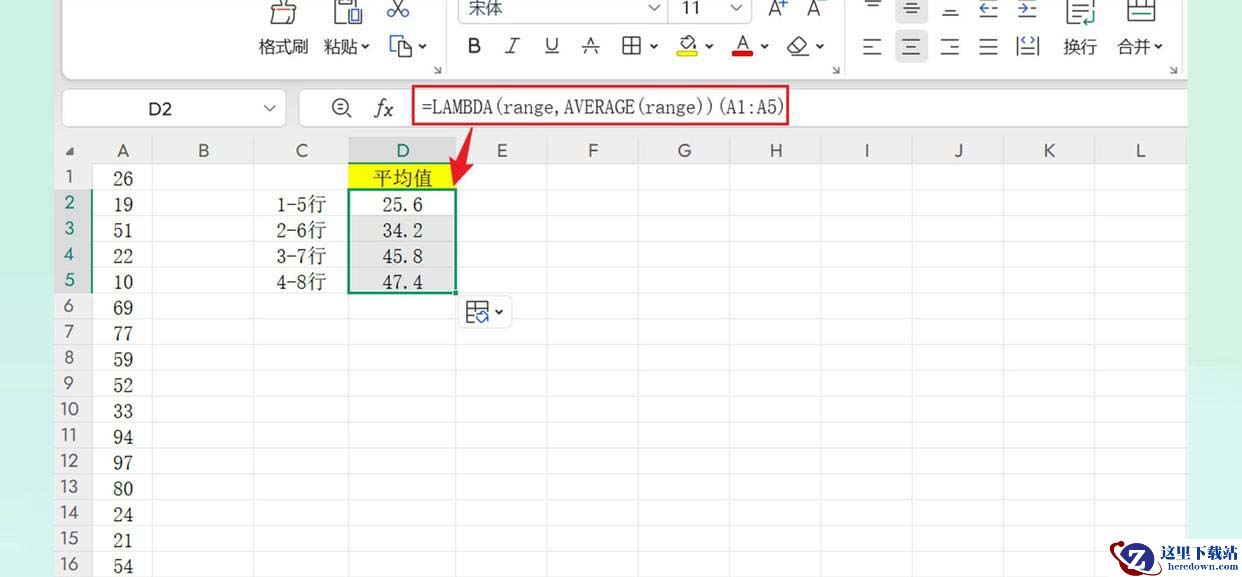Click the distributed alignment icon

[1027, 46]
